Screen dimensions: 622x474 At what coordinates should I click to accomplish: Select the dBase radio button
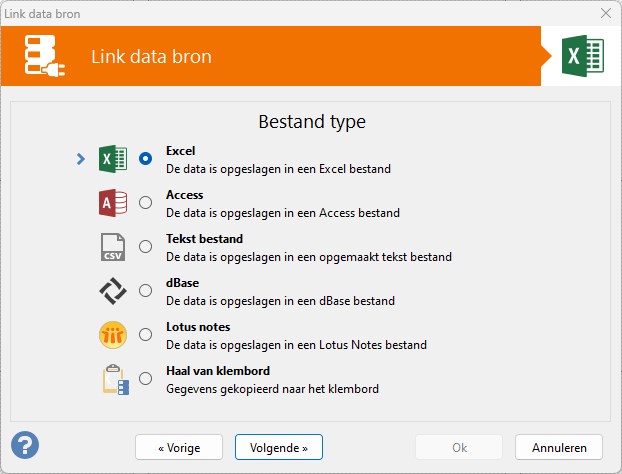pos(146,291)
